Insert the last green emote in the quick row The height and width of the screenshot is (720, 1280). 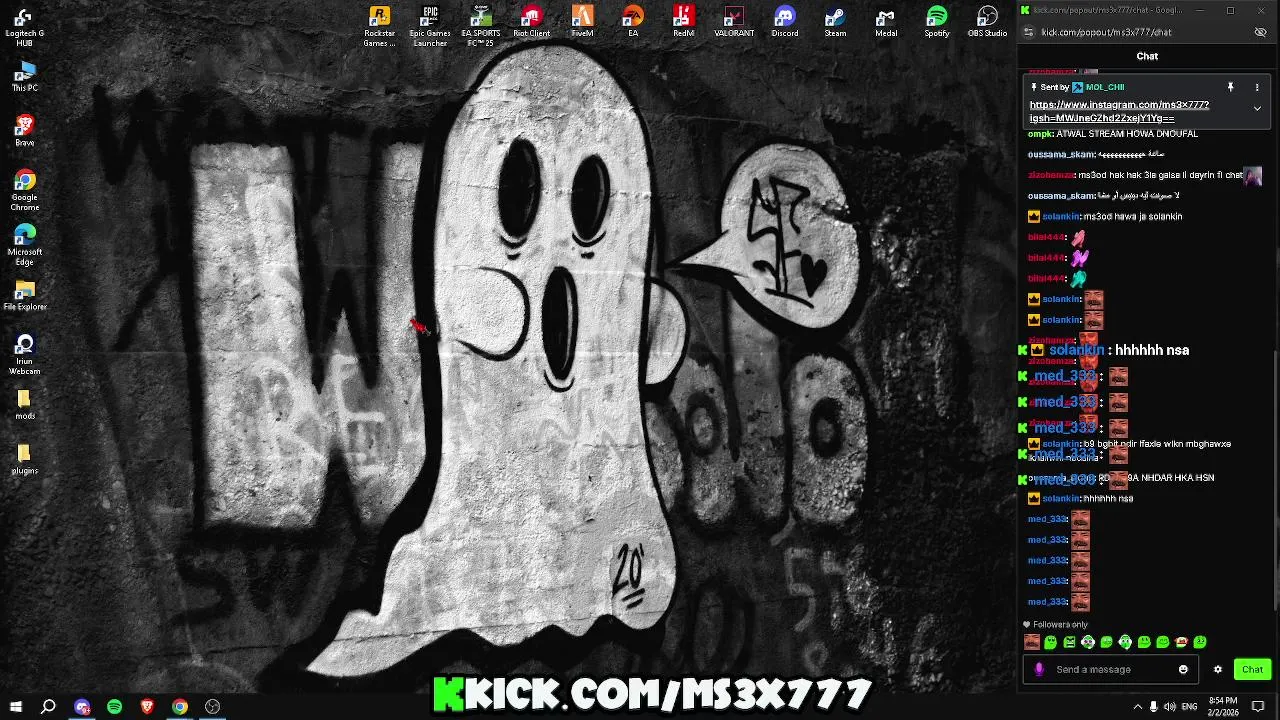point(1200,642)
